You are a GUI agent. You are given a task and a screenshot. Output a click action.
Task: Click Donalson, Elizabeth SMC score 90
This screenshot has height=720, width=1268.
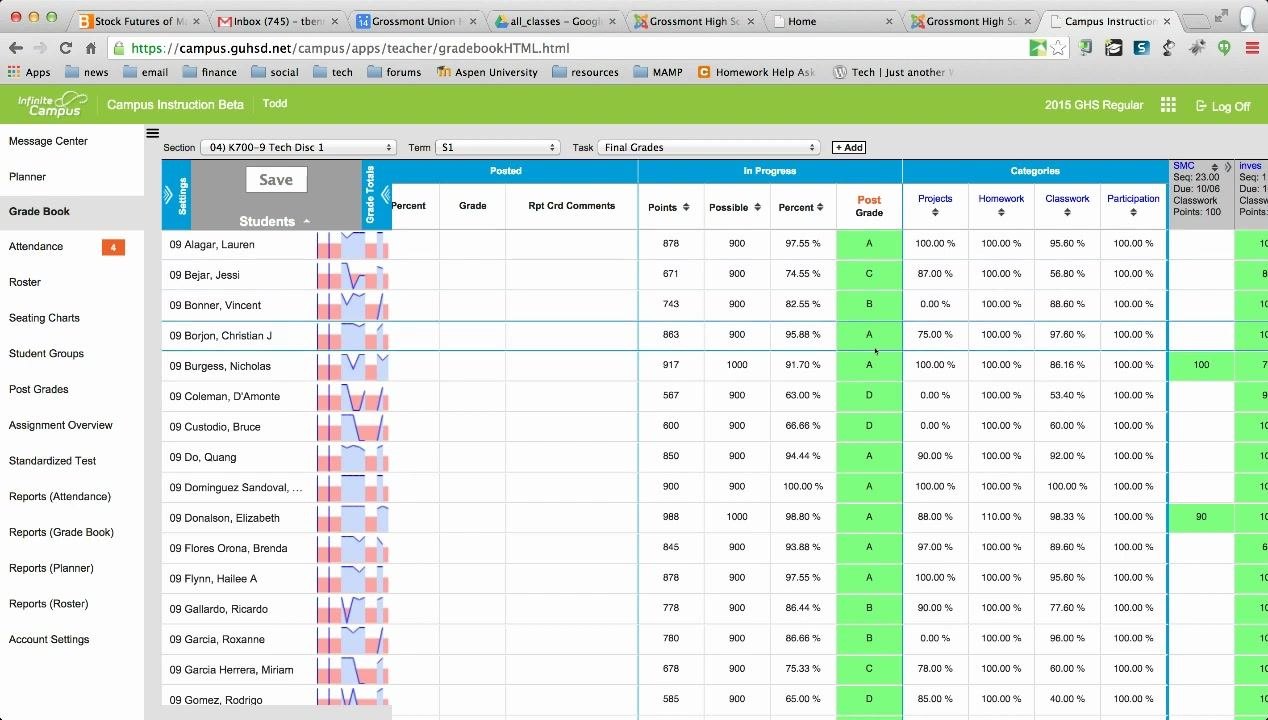[x=1201, y=517]
